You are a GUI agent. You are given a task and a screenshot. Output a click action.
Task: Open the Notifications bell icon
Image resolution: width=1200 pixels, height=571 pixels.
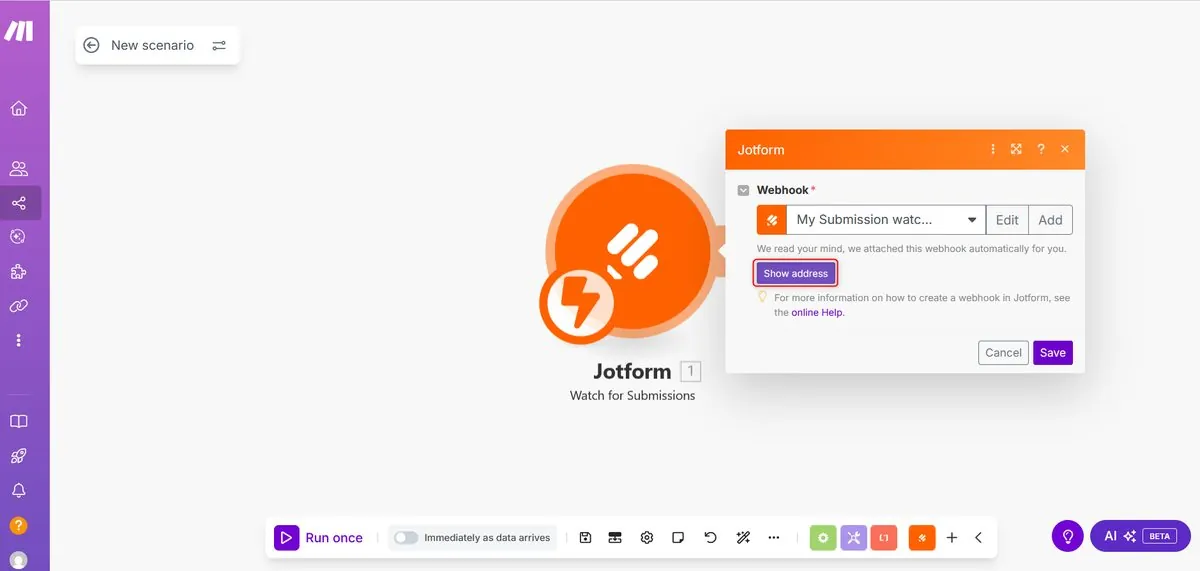[x=18, y=491]
